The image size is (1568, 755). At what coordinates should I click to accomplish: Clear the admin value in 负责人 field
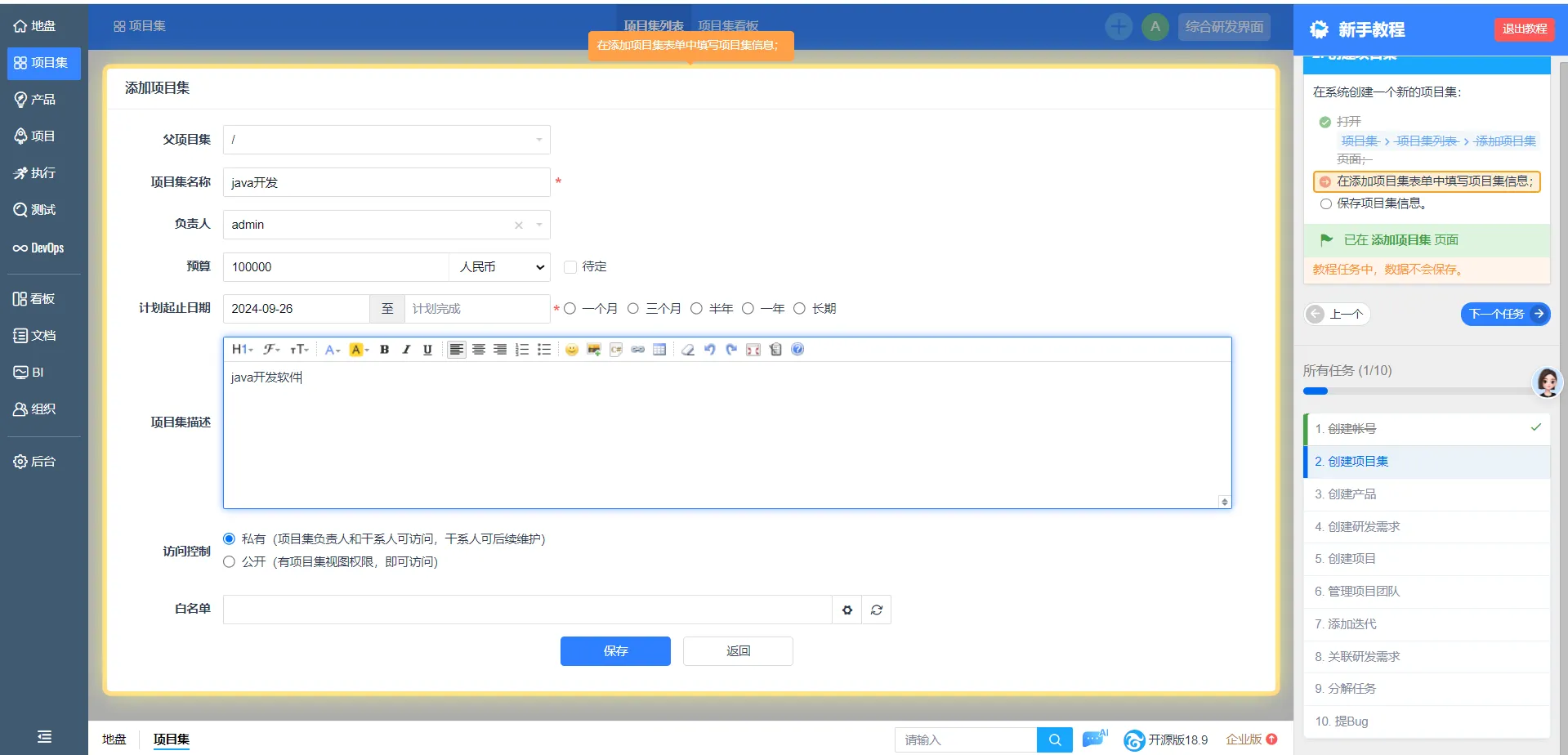pos(519,225)
